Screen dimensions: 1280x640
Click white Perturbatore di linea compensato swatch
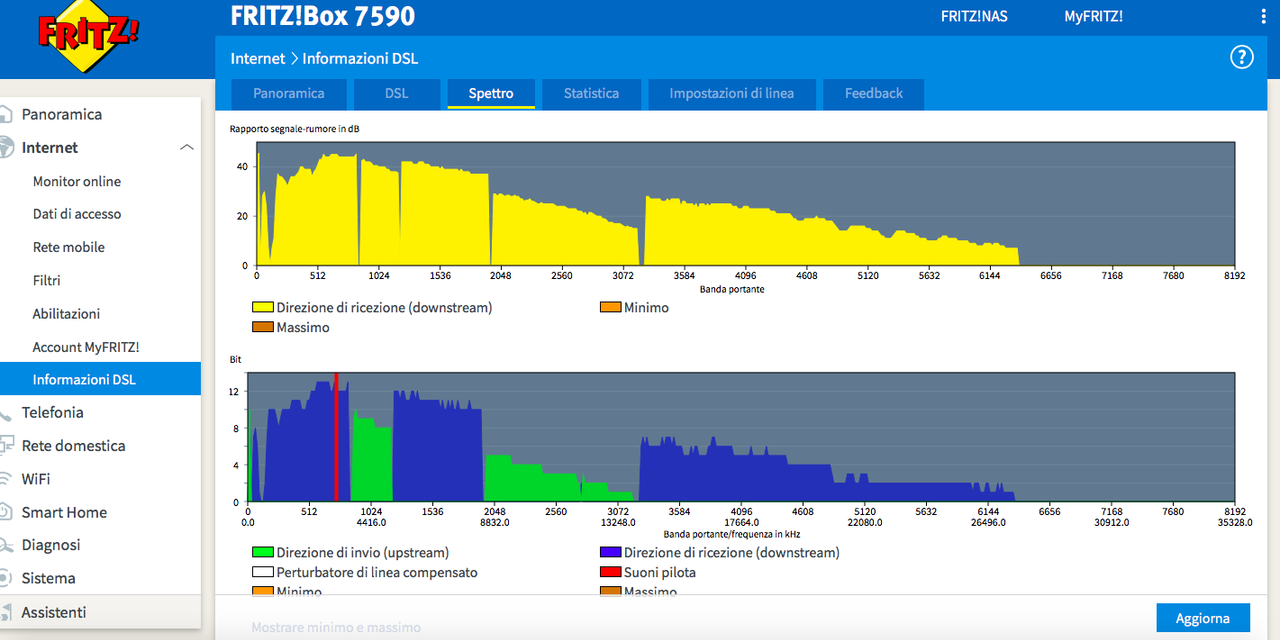262,573
